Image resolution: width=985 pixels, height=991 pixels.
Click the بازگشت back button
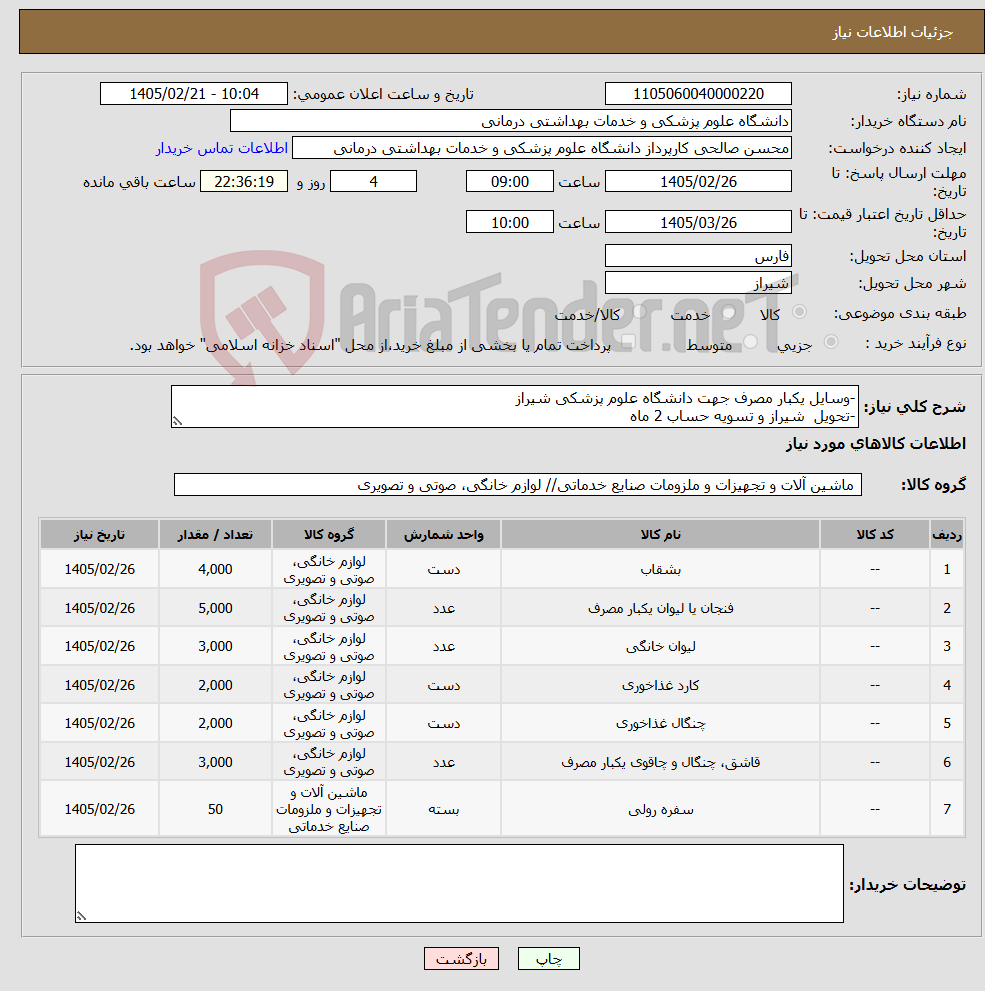(x=461, y=958)
